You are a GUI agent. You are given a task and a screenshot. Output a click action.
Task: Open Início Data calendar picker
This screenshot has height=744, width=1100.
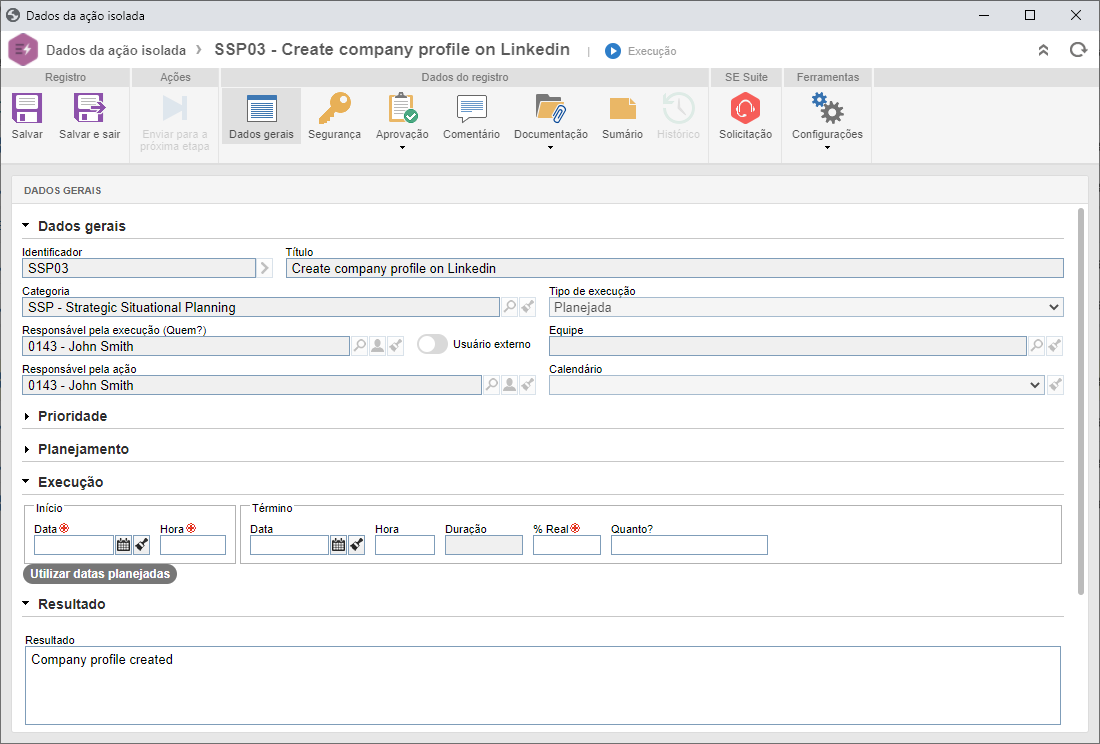(x=123, y=545)
